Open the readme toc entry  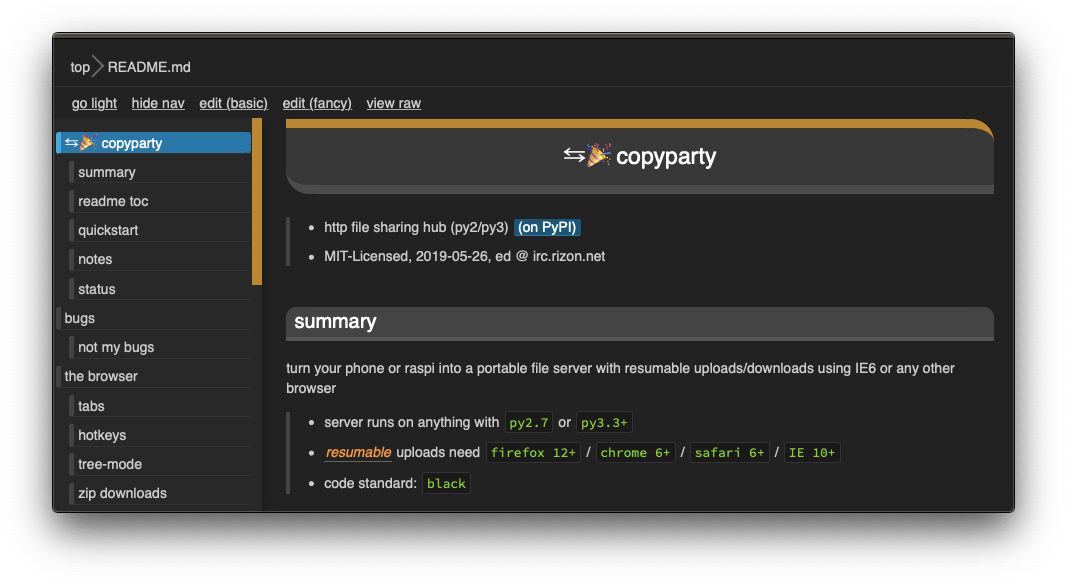pos(113,200)
